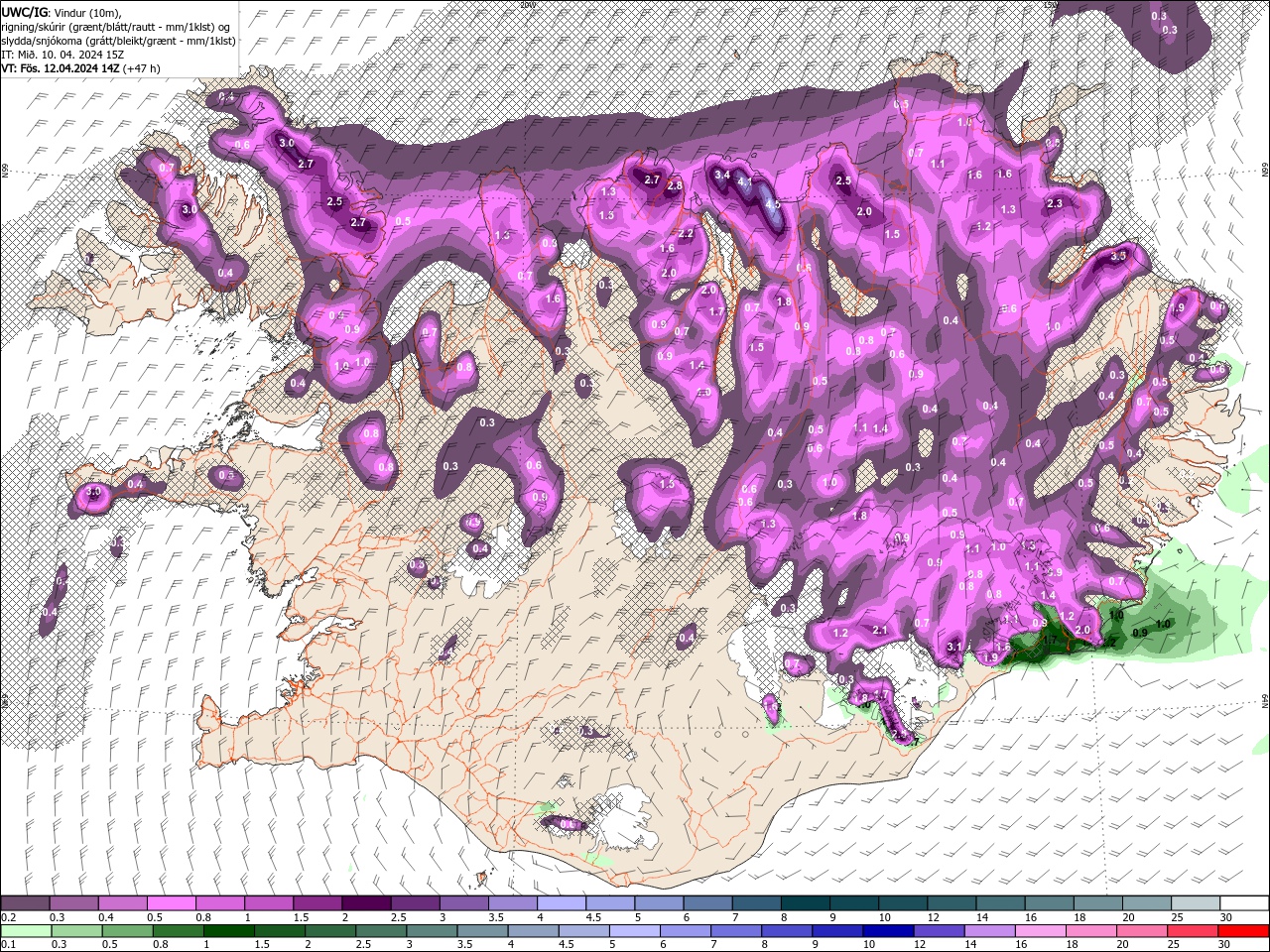The width and height of the screenshot is (1270, 952).
Task: Click the '0.2' label of the upper legend
Action: pyautogui.click(x=8, y=917)
